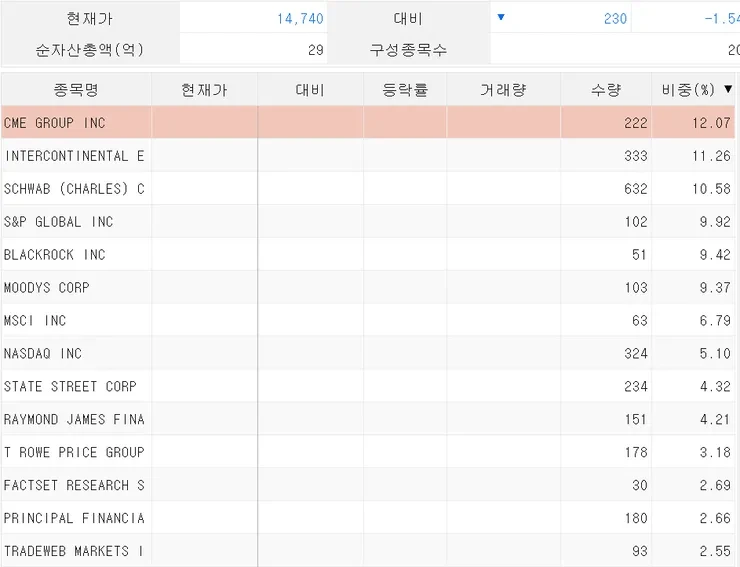Click weight value 2.69
The width and height of the screenshot is (740, 567).
coord(715,485)
